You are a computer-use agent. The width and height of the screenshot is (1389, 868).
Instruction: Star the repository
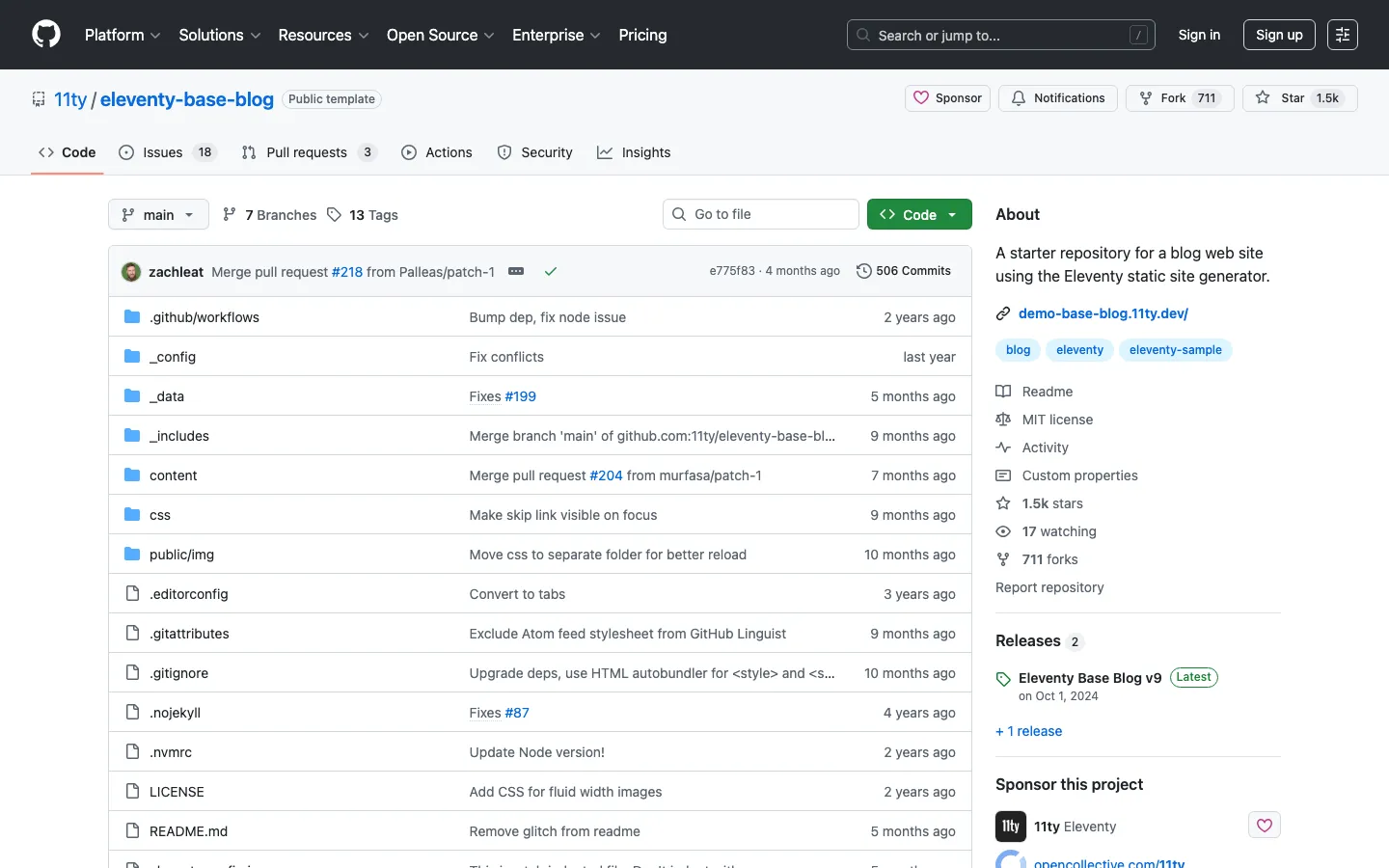(1300, 98)
